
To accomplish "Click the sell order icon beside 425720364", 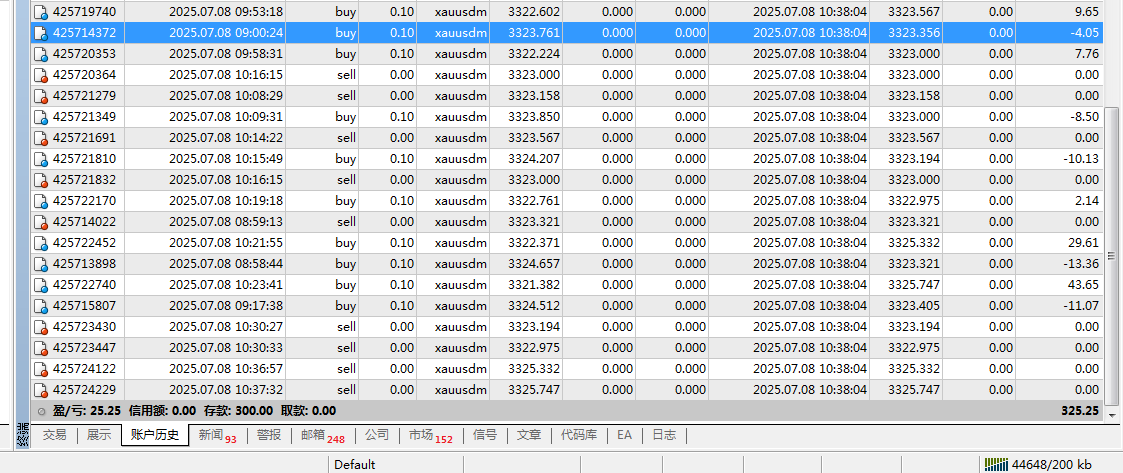I will (x=42, y=75).
